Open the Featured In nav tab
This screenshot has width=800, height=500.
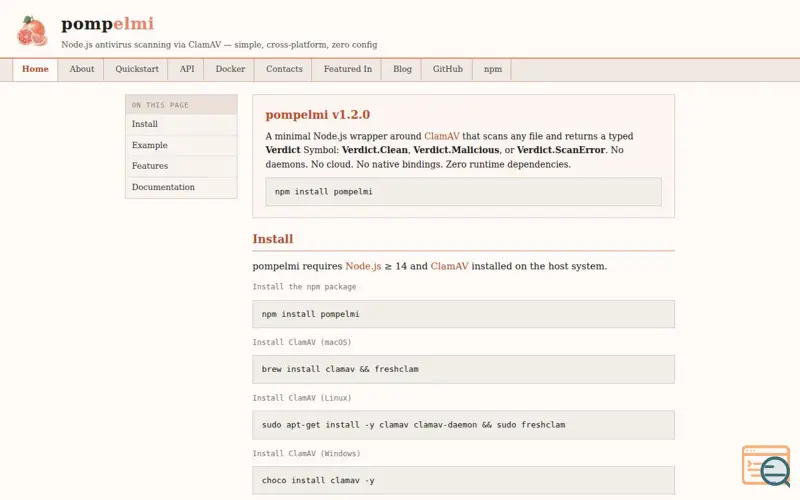tap(348, 69)
